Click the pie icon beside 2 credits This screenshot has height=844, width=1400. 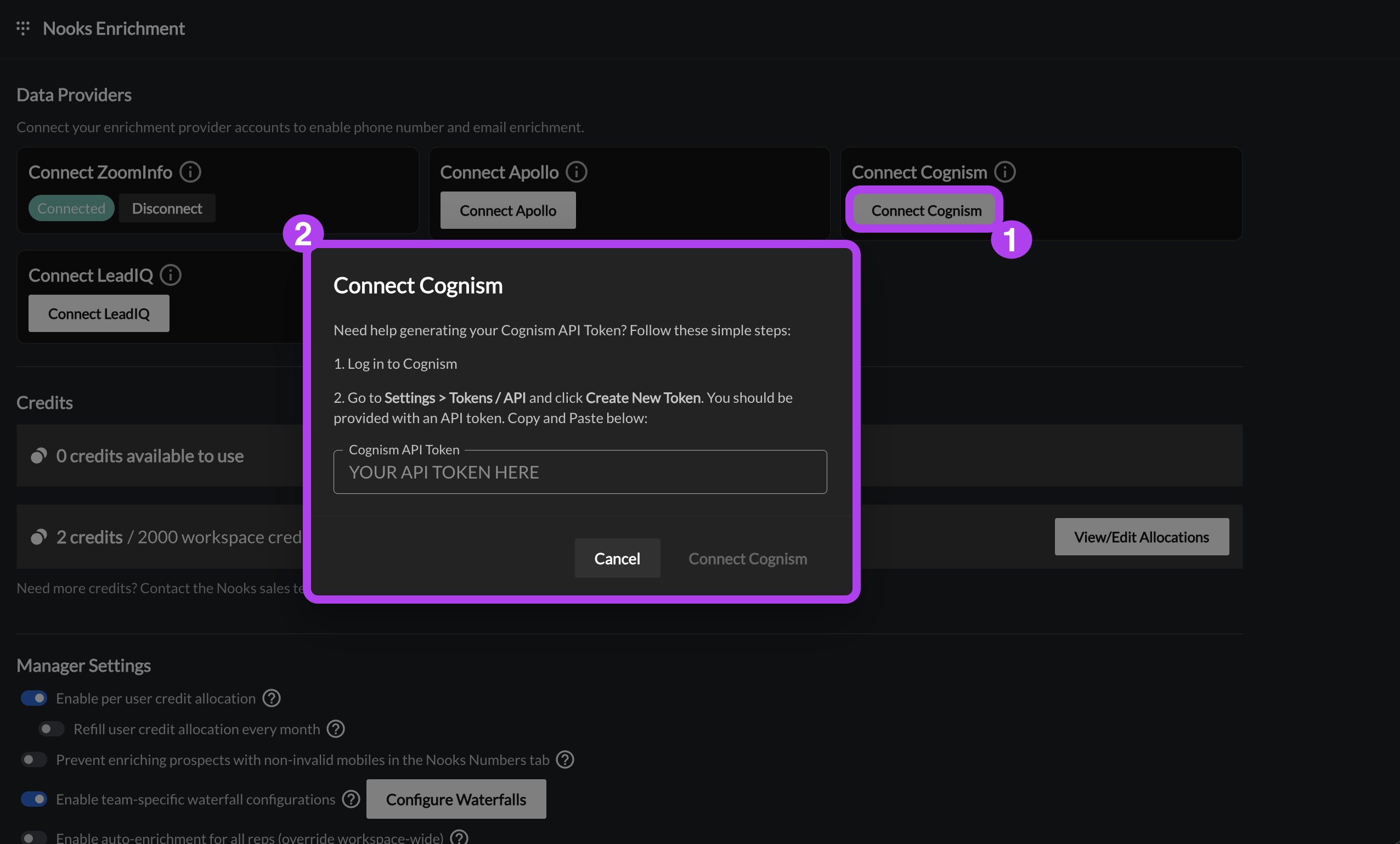click(38, 537)
